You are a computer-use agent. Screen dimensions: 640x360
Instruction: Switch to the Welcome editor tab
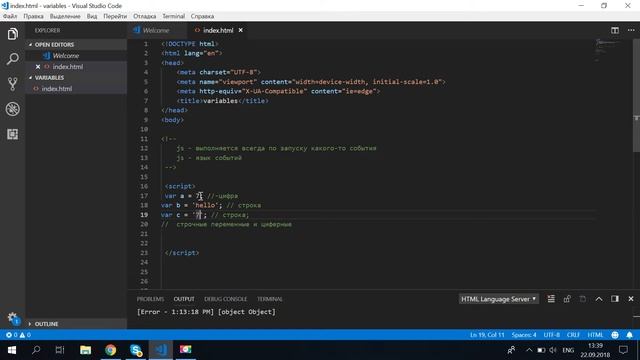tap(157, 30)
